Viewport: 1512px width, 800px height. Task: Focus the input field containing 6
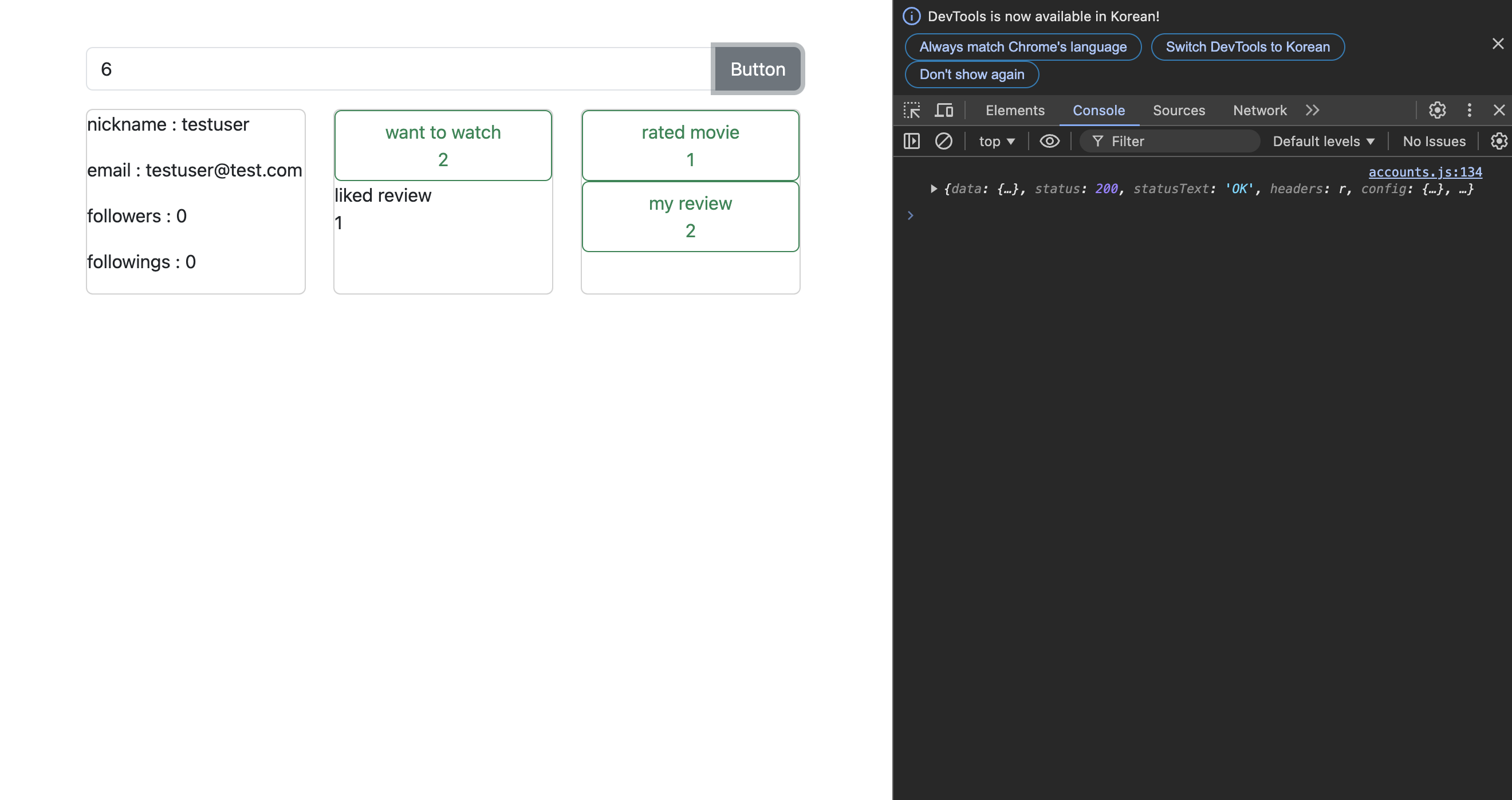coord(400,69)
